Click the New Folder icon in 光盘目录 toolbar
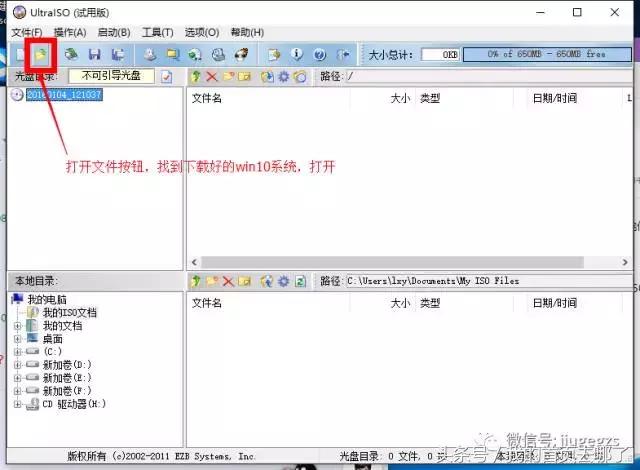Viewport: 640px width, 470px height. click(228, 76)
